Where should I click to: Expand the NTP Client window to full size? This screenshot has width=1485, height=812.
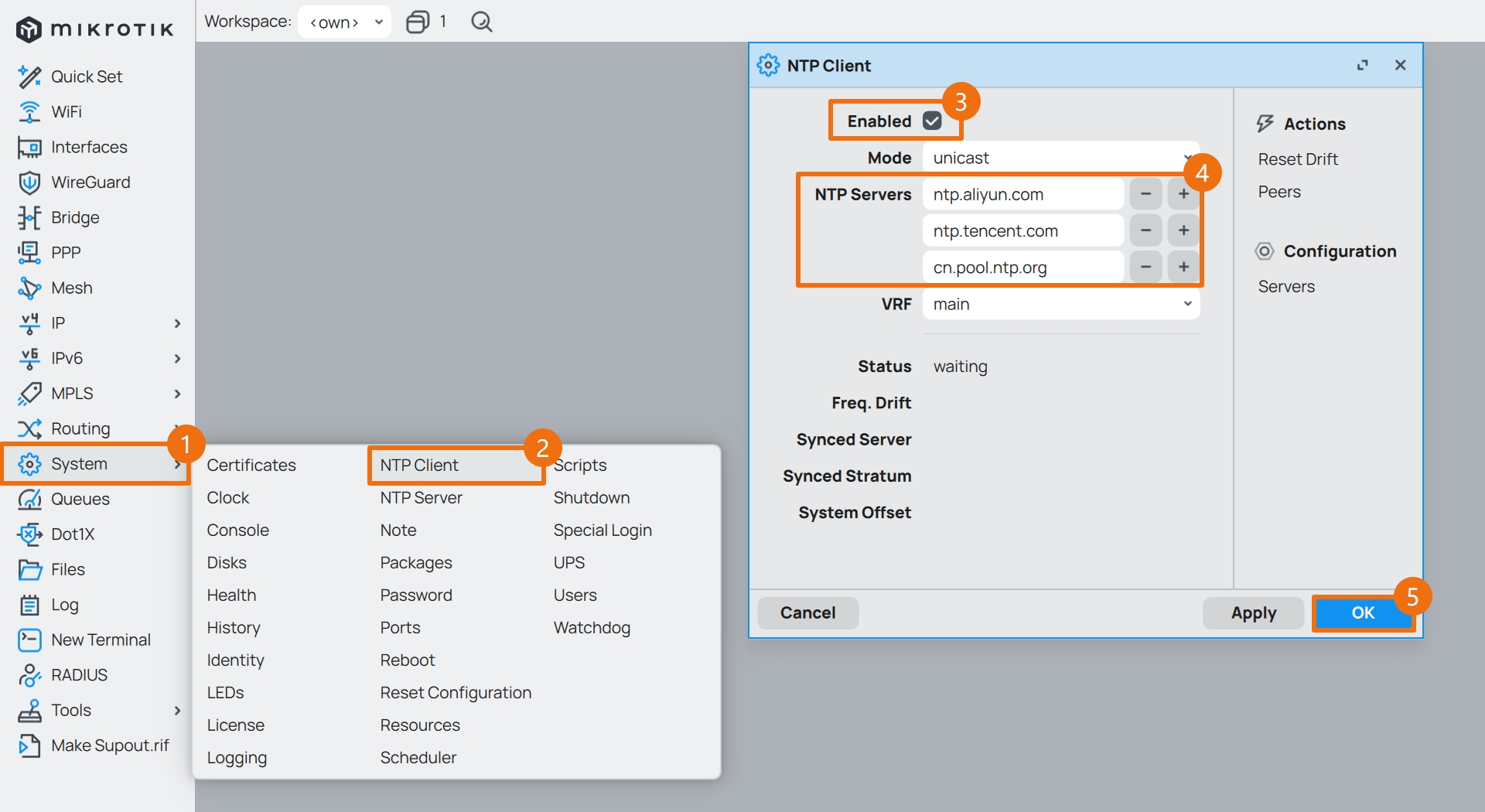pos(1363,66)
